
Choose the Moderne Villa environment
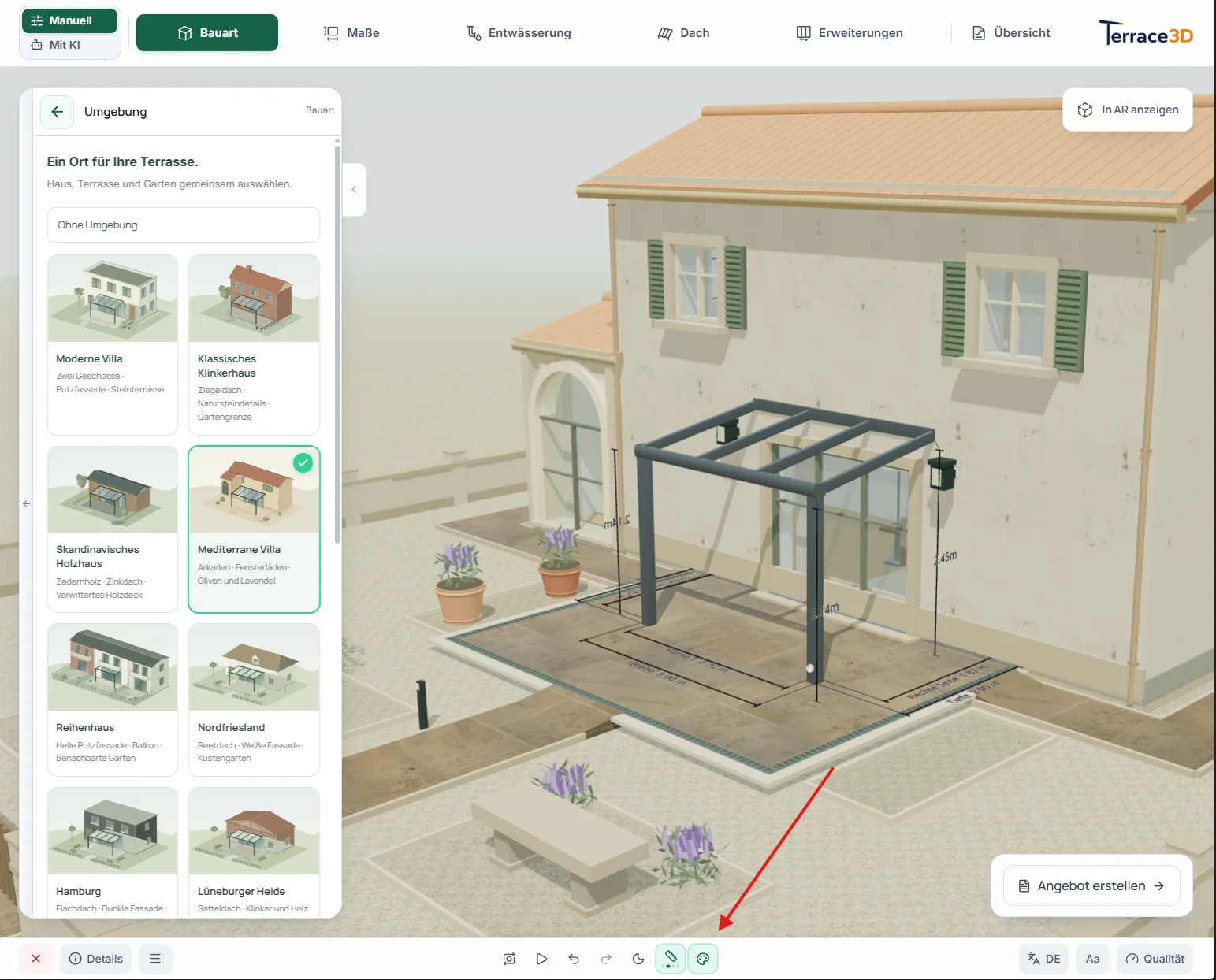[x=113, y=344]
